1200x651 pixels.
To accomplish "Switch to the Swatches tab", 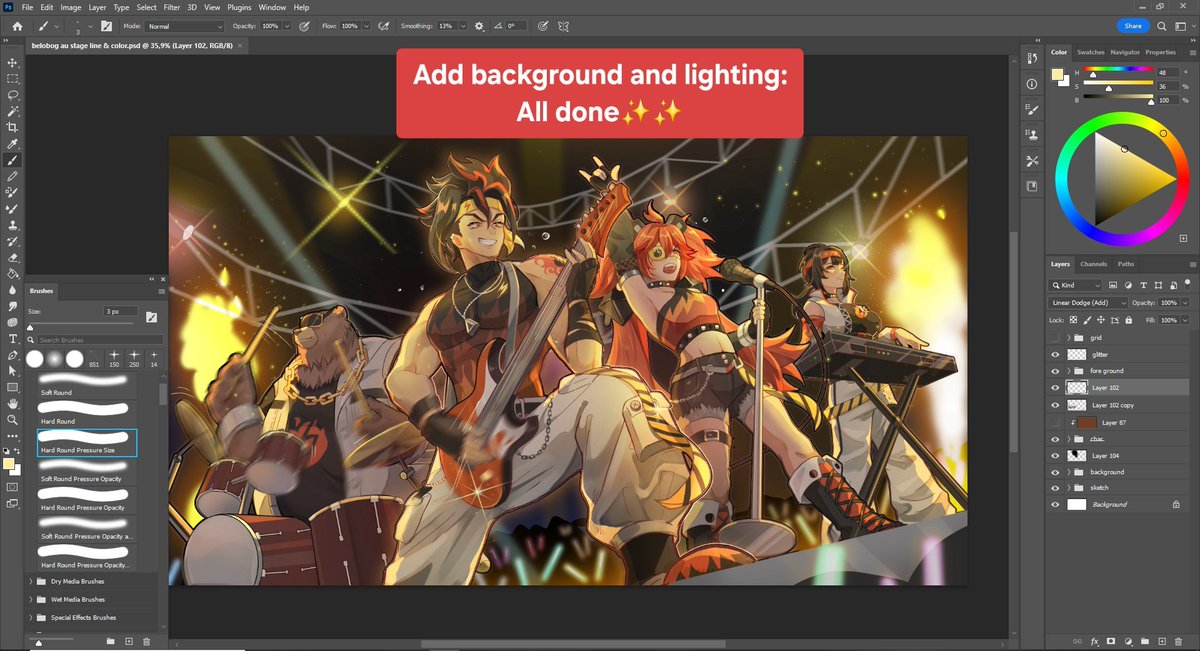I will (x=1091, y=52).
